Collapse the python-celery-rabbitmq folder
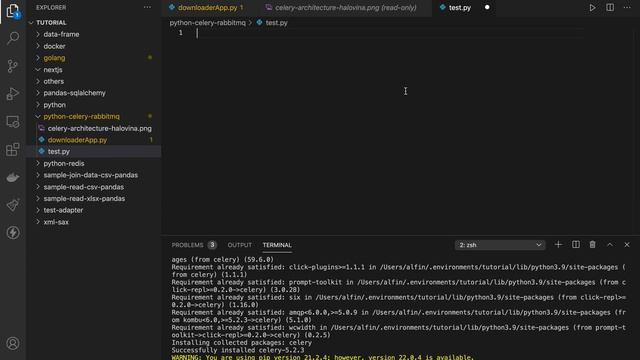This screenshot has height=360, width=640. 81,116
